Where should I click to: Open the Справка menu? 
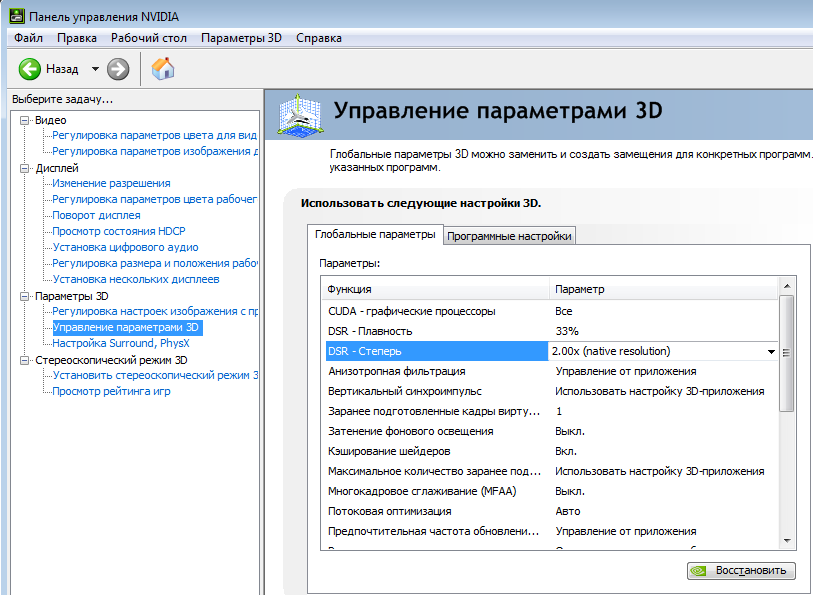(x=319, y=38)
